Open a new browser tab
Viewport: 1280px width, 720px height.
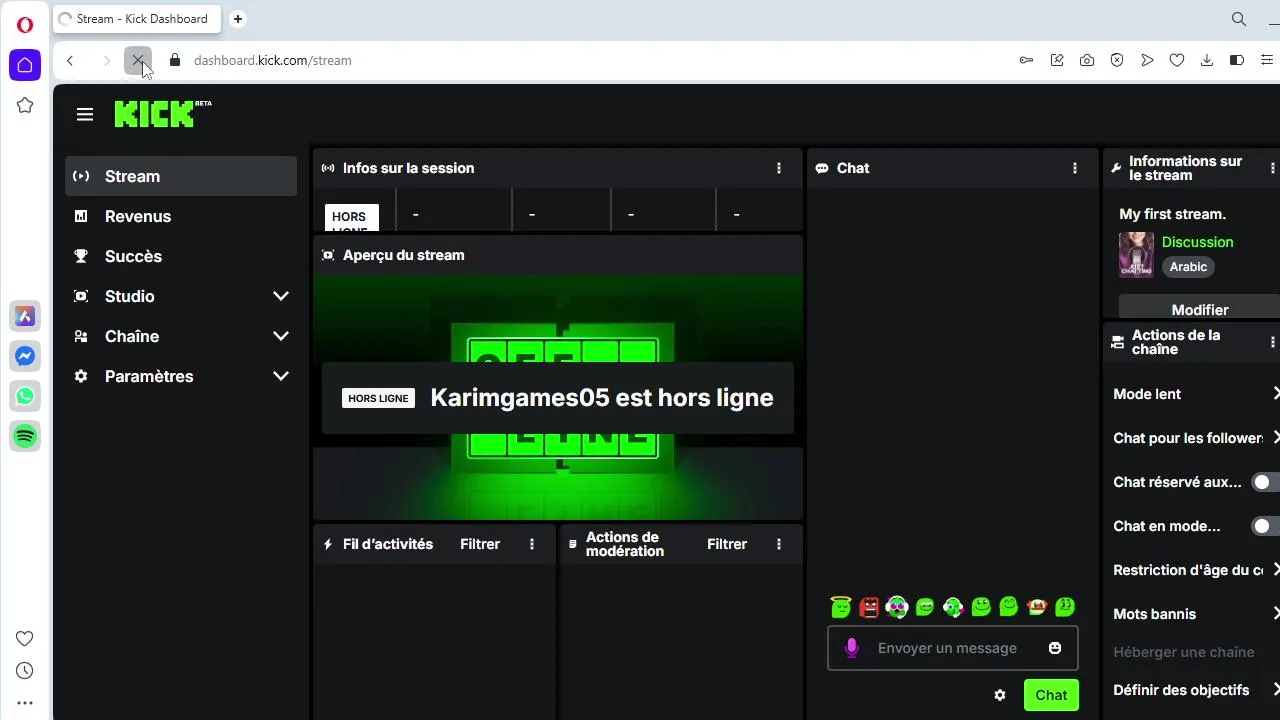[x=238, y=18]
